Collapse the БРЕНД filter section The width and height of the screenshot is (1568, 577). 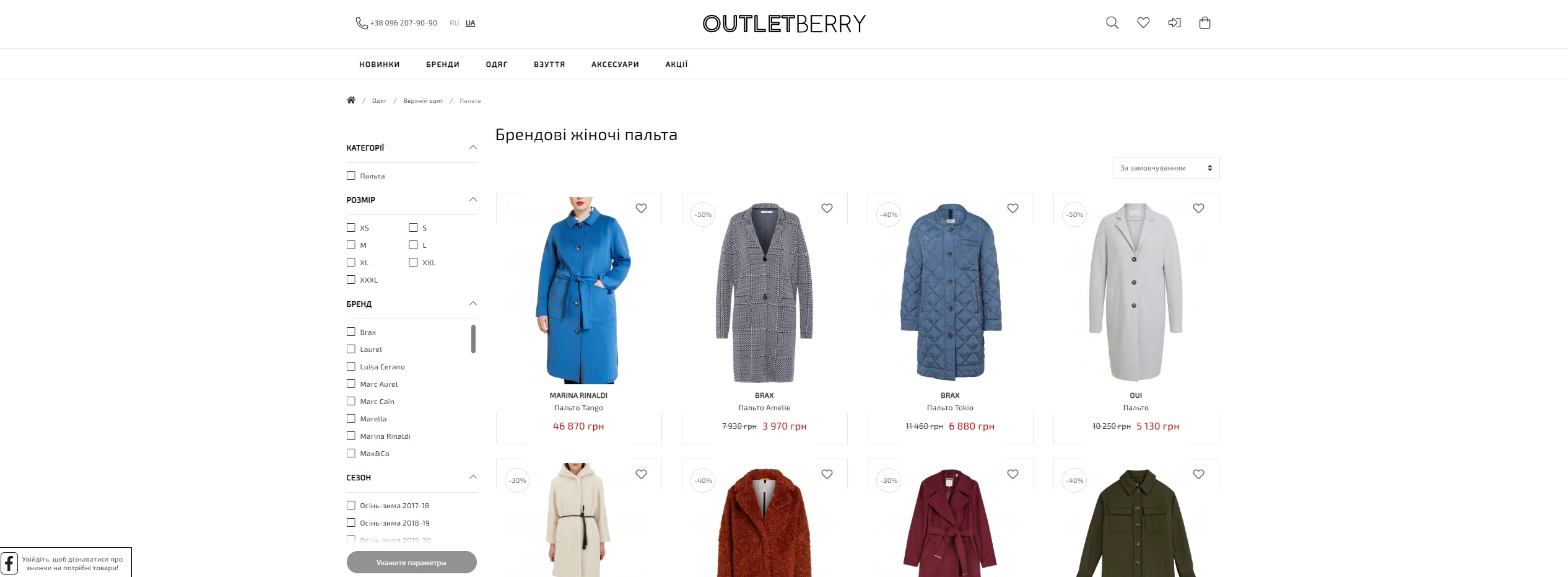coord(473,304)
